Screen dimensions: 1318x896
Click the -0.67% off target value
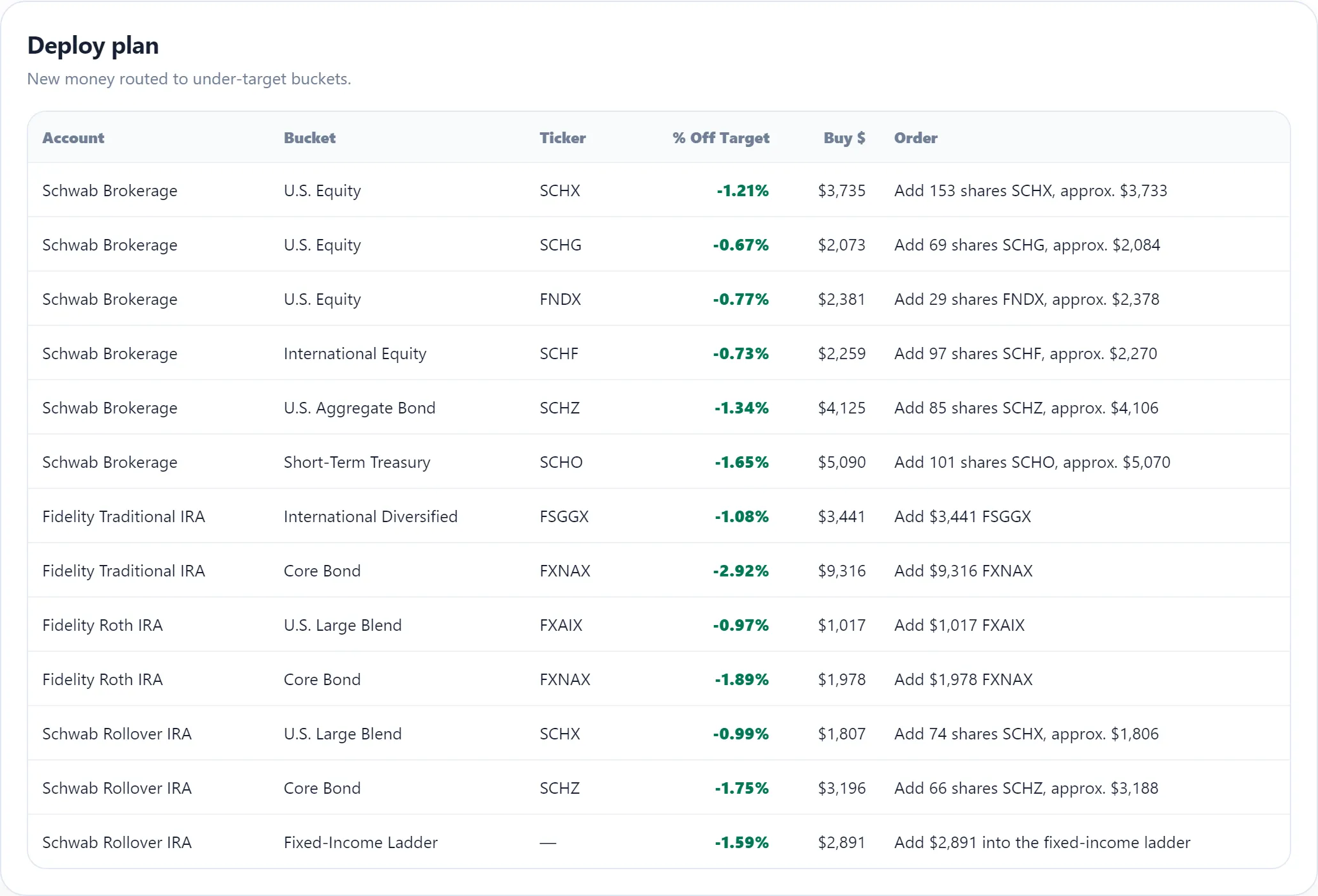click(741, 245)
